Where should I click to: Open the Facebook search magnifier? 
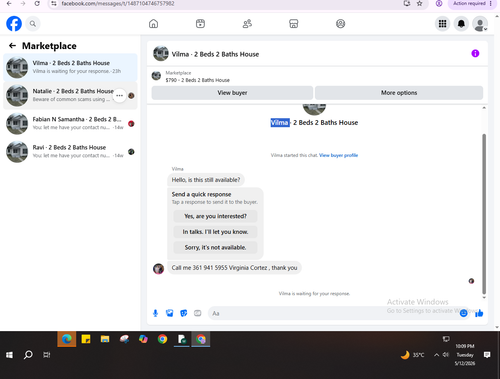click(33, 24)
